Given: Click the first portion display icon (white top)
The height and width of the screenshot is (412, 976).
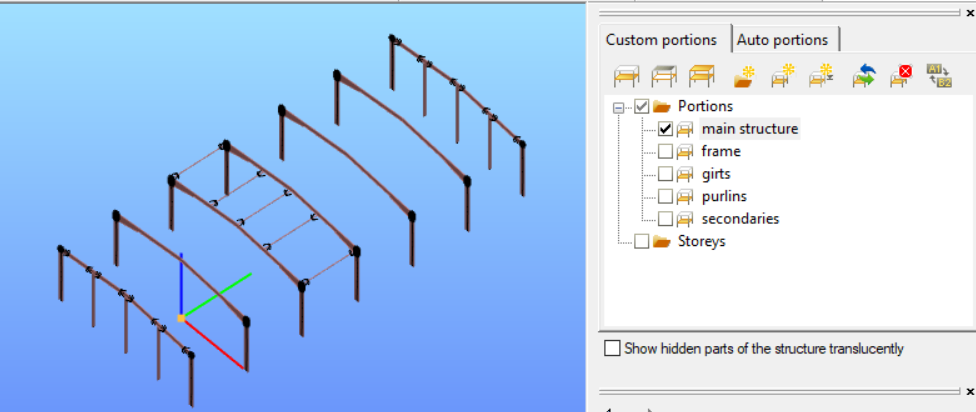Looking at the screenshot, I should click(626, 77).
